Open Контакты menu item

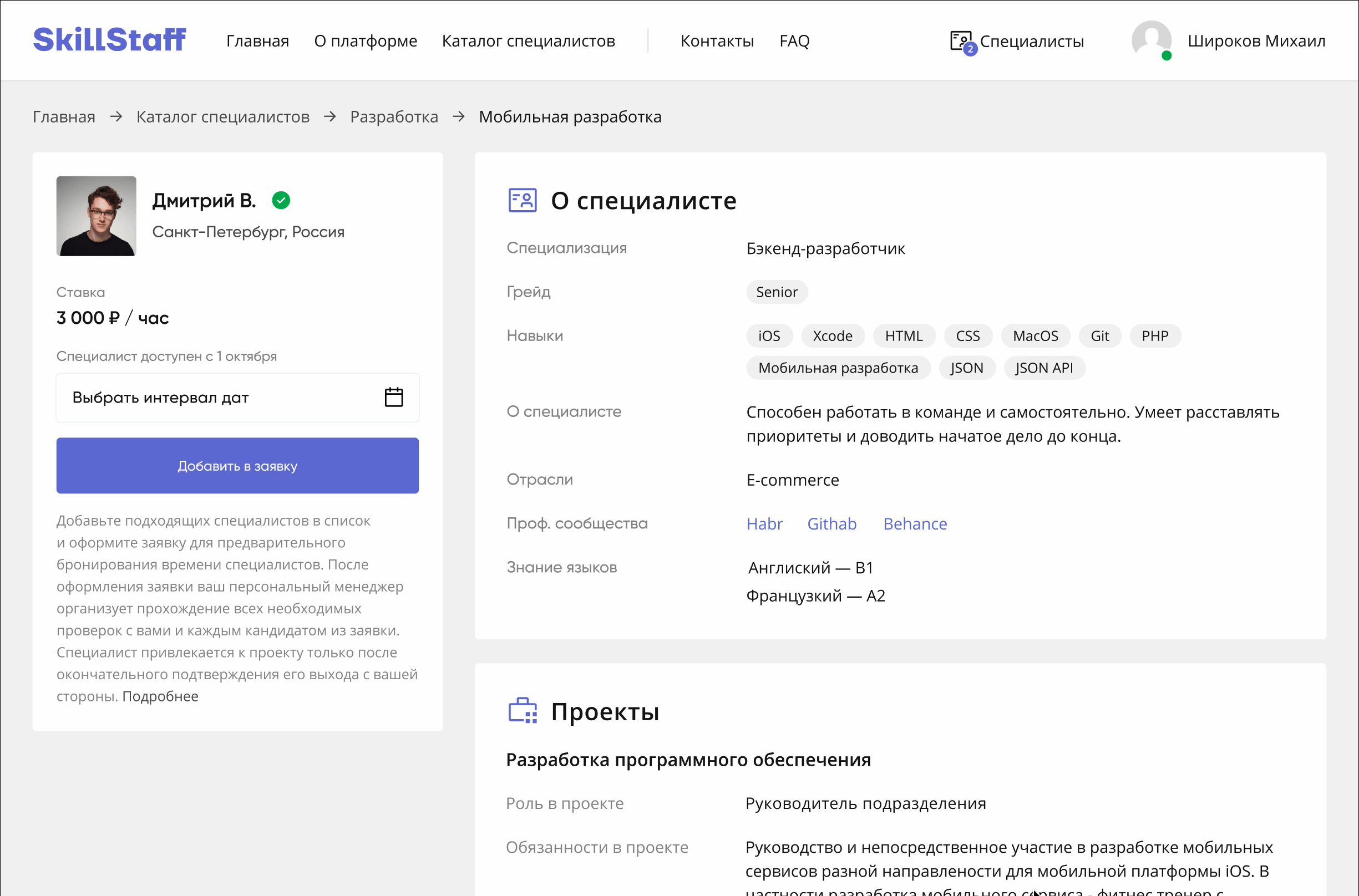coord(717,41)
